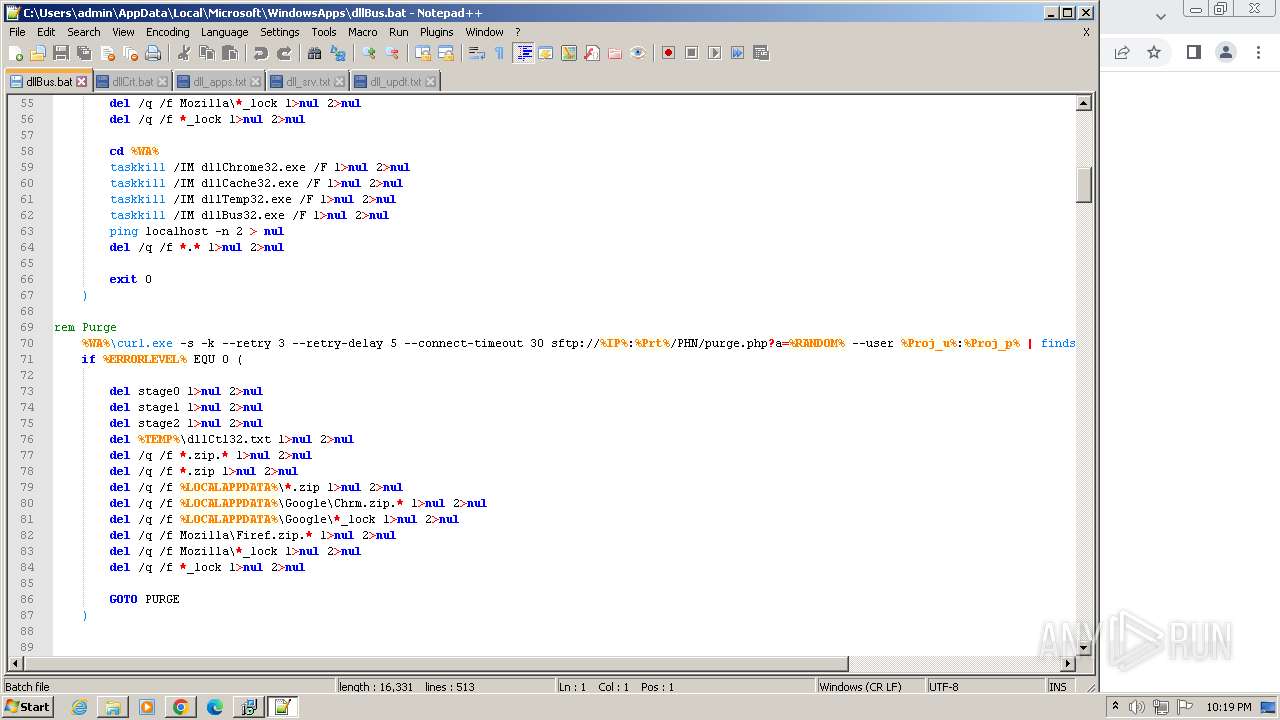Click the Open file toolbar icon
The height and width of the screenshot is (720, 1280).
(x=38, y=53)
